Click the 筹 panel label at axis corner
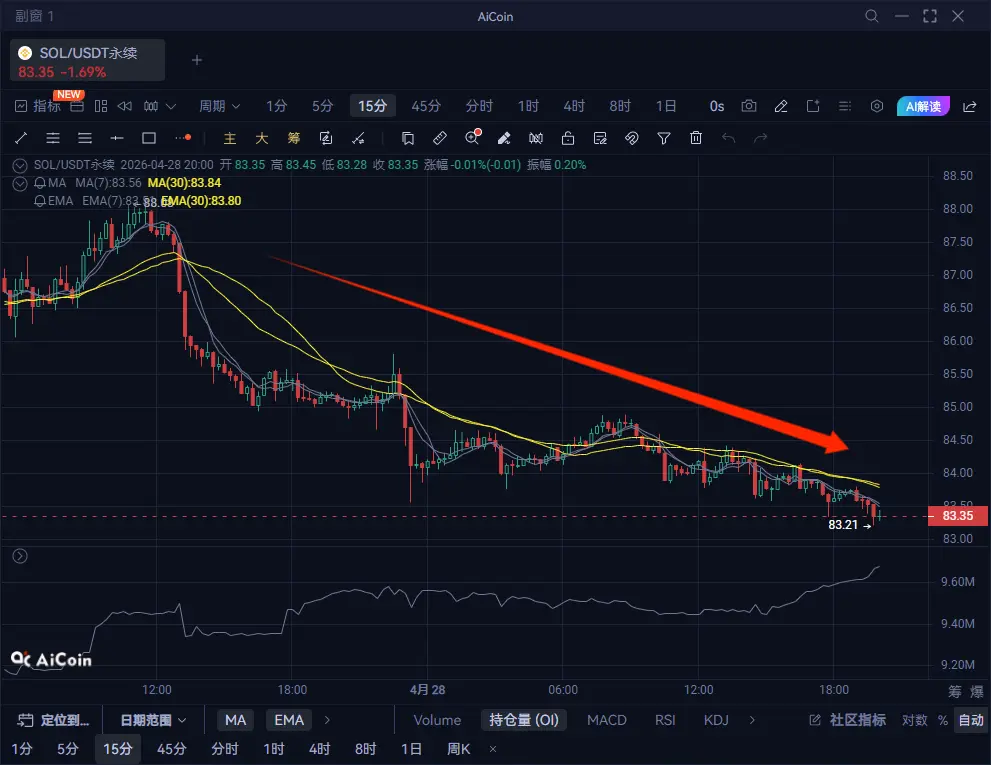Image resolution: width=991 pixels, height=765 pixels. (x=954, y=690)
